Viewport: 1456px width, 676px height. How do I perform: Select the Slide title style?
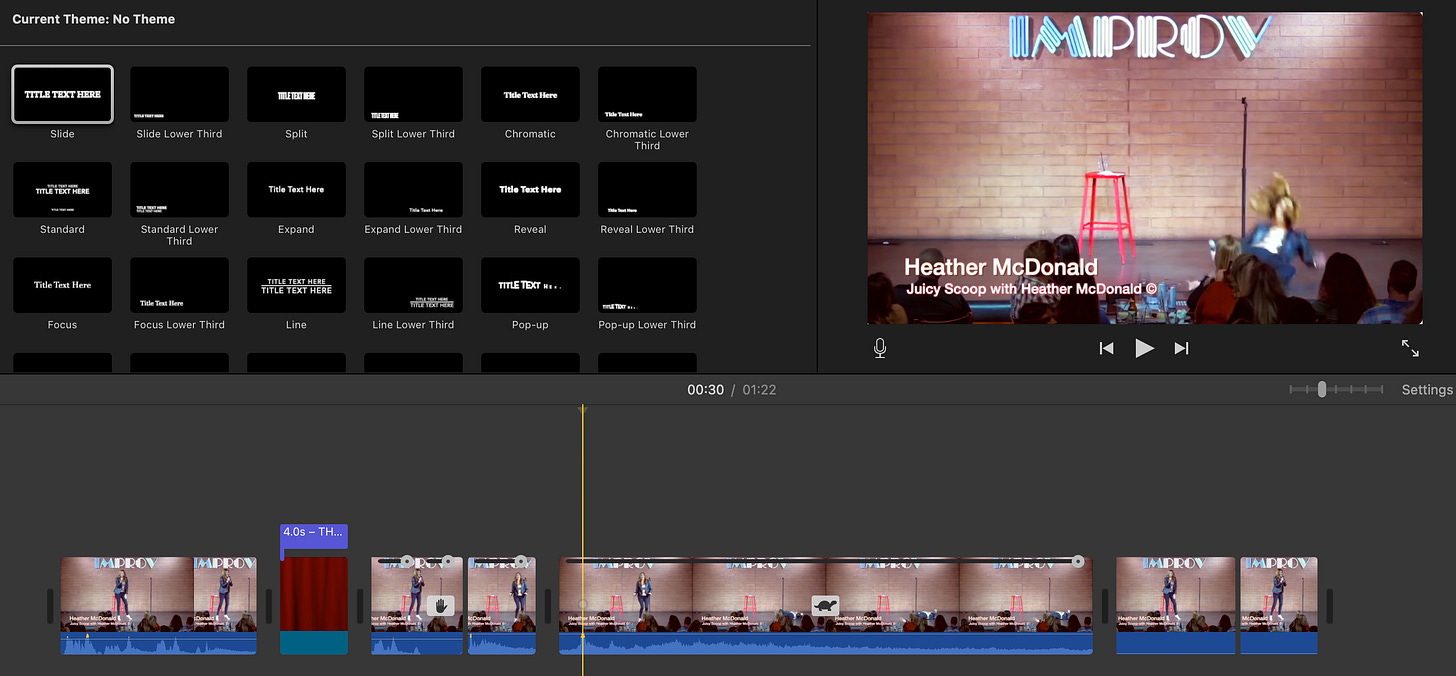[62, 95]
